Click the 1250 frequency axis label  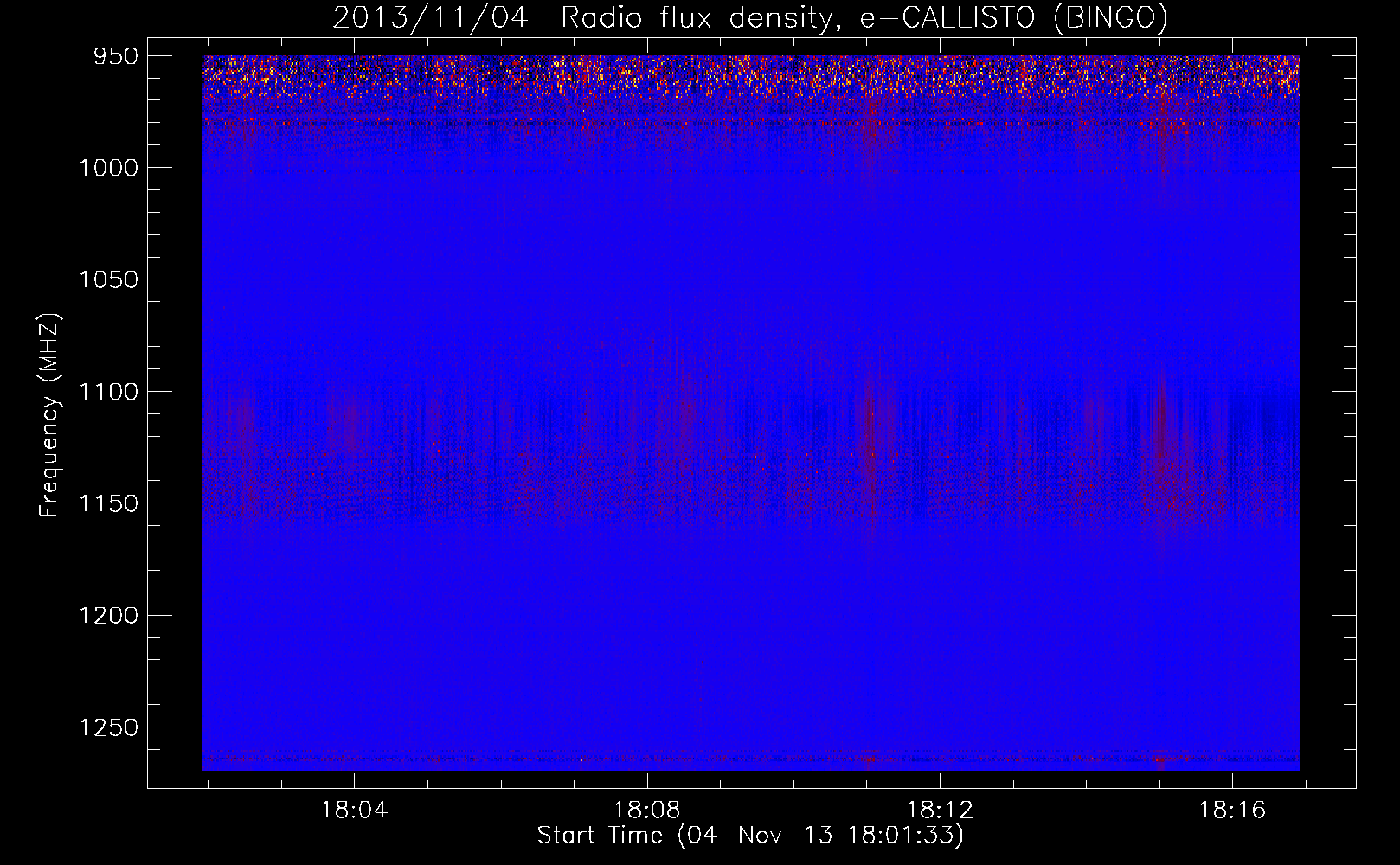point(109,727)
